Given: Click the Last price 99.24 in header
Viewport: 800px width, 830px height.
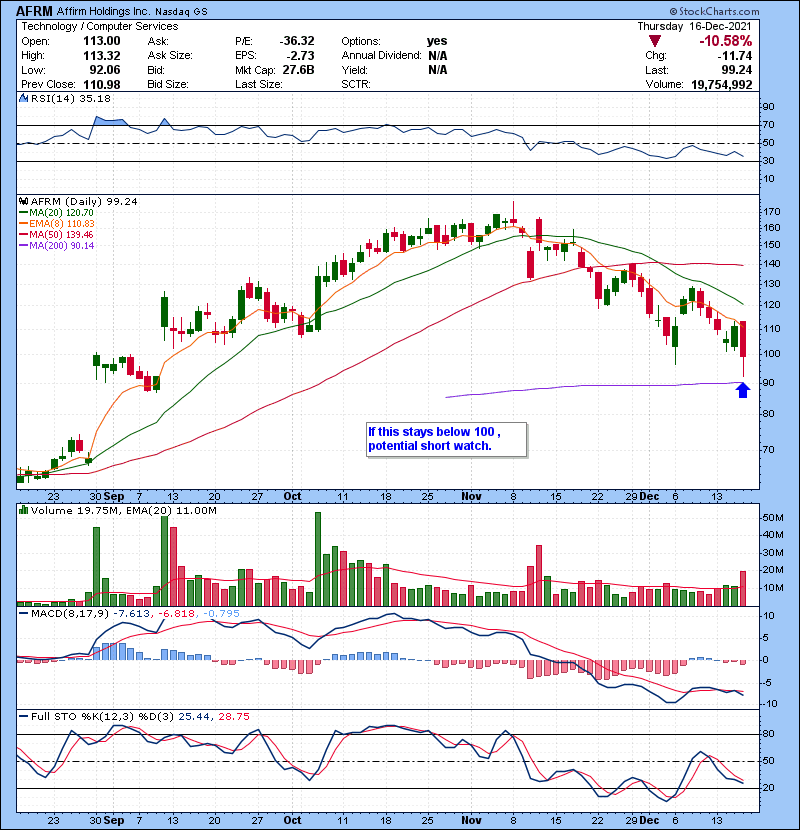Looking at the screenshot, I should coord(736,69).
